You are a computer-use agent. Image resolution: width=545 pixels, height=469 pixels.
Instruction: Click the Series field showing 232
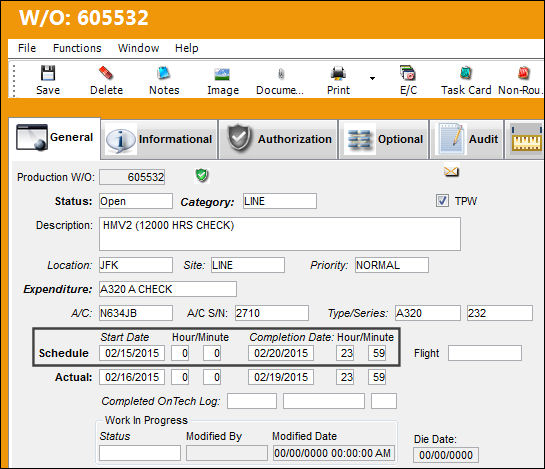(x=500, y=313)
